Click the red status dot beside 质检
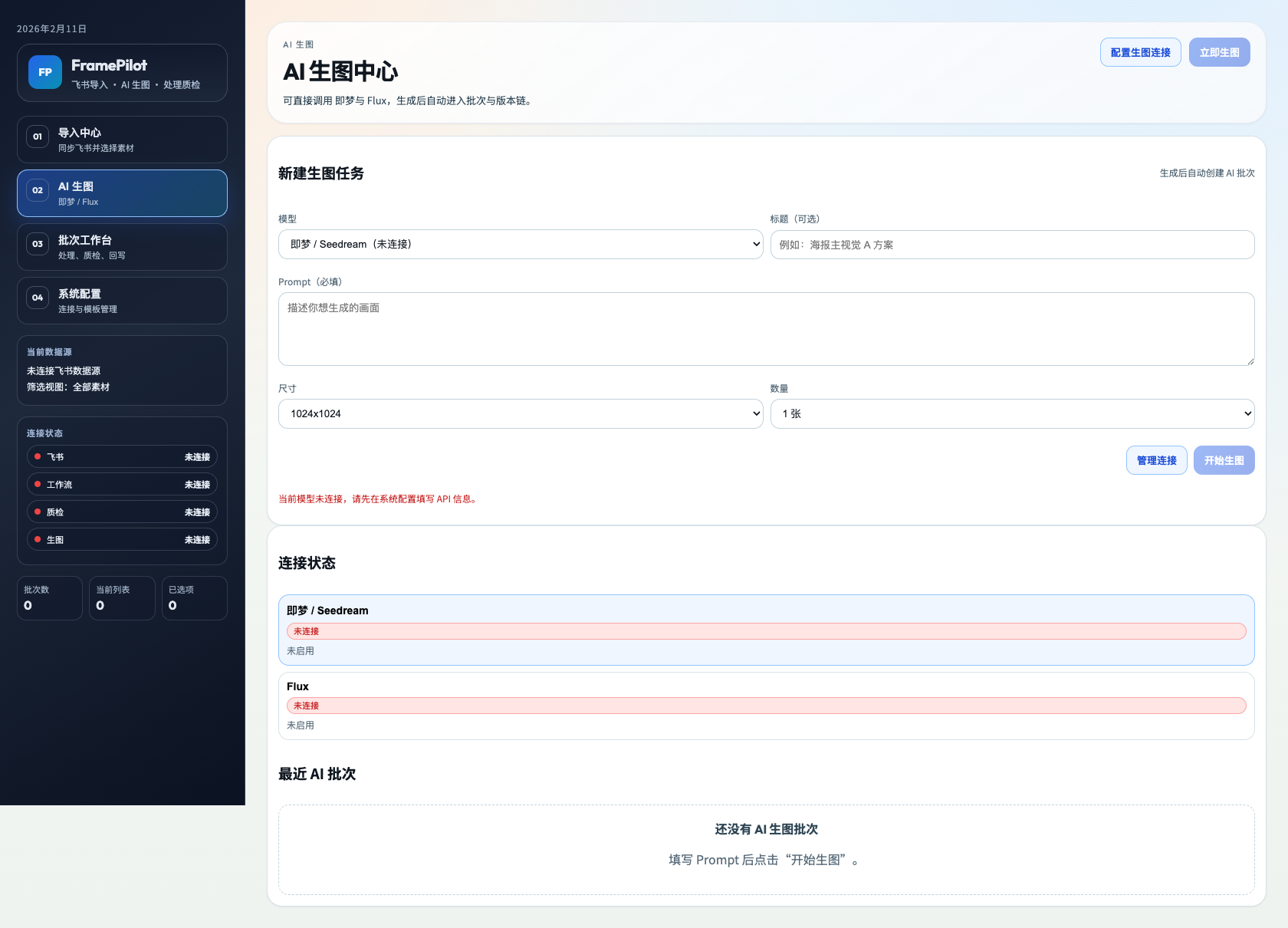 click(37, 512)
